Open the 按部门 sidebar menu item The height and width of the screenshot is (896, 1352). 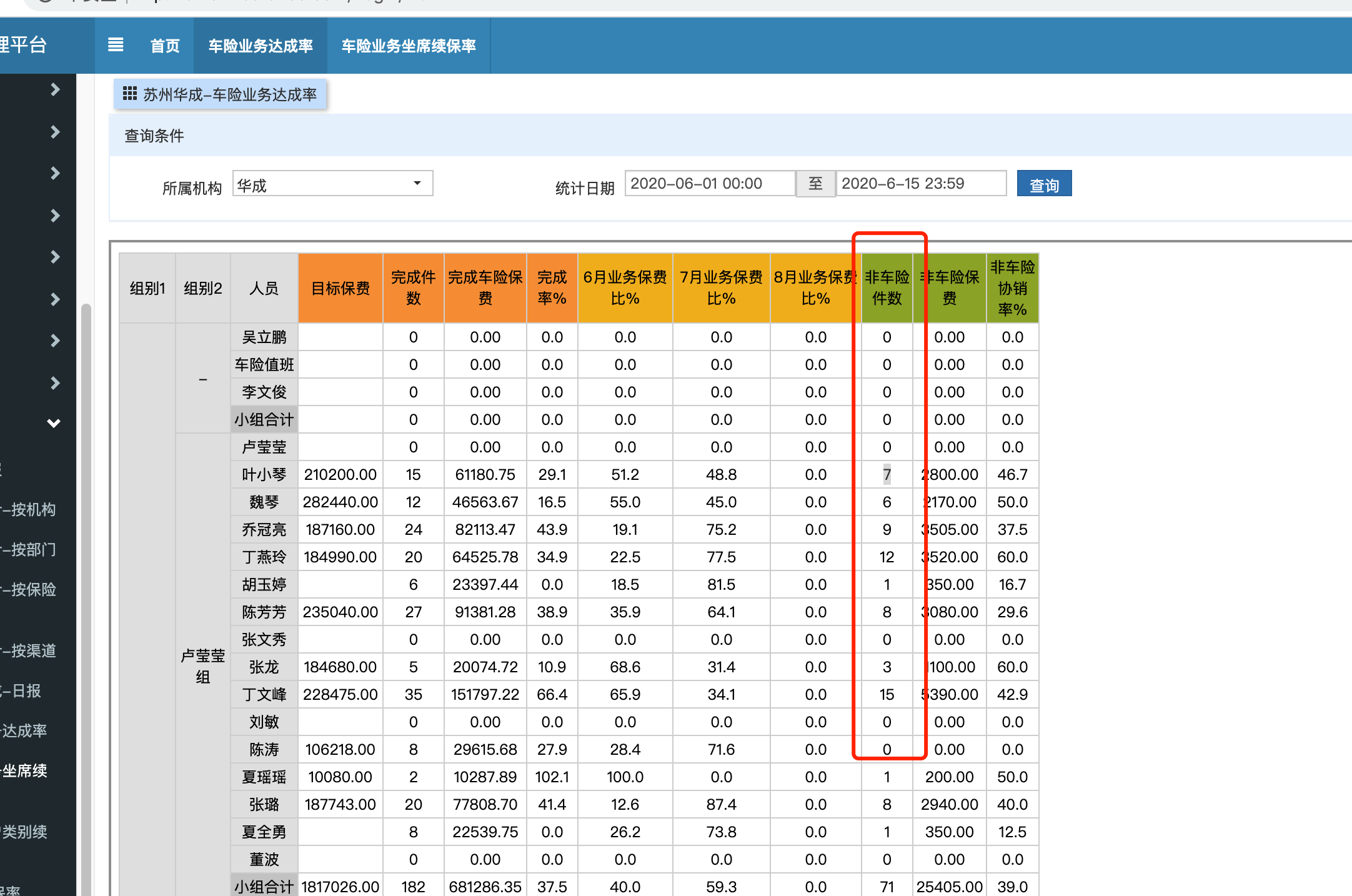click(29, 549)
